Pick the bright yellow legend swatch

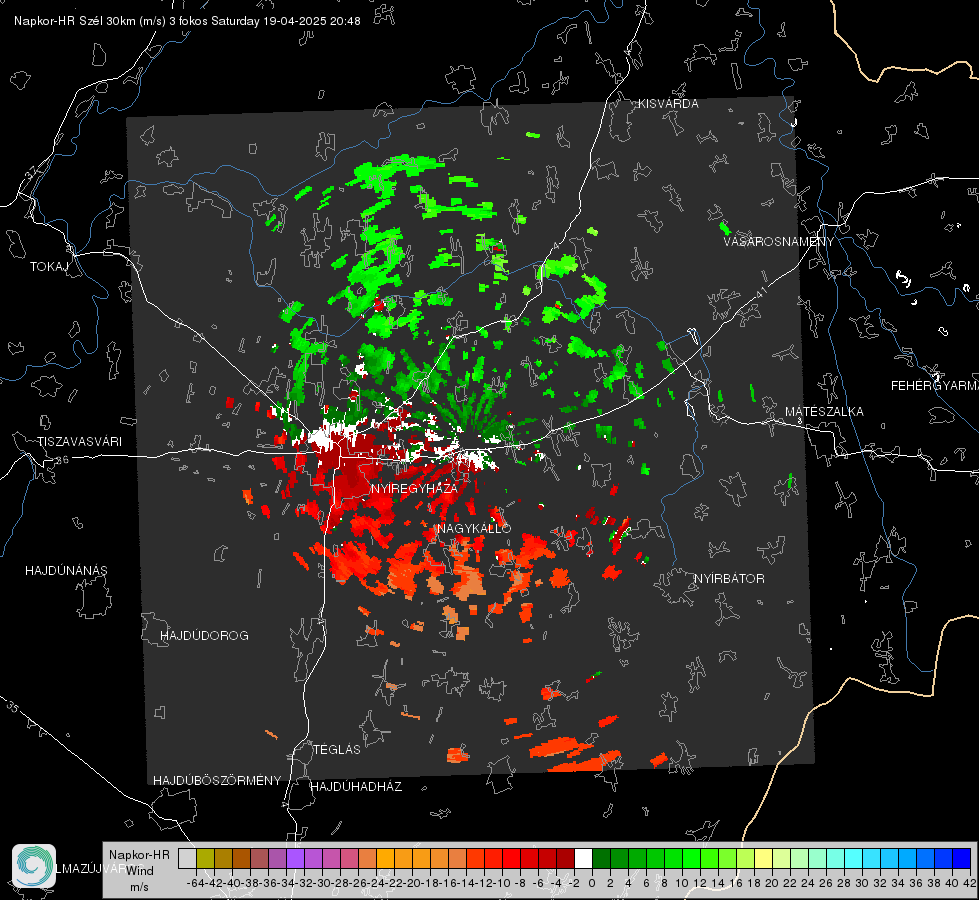(763, 858)
